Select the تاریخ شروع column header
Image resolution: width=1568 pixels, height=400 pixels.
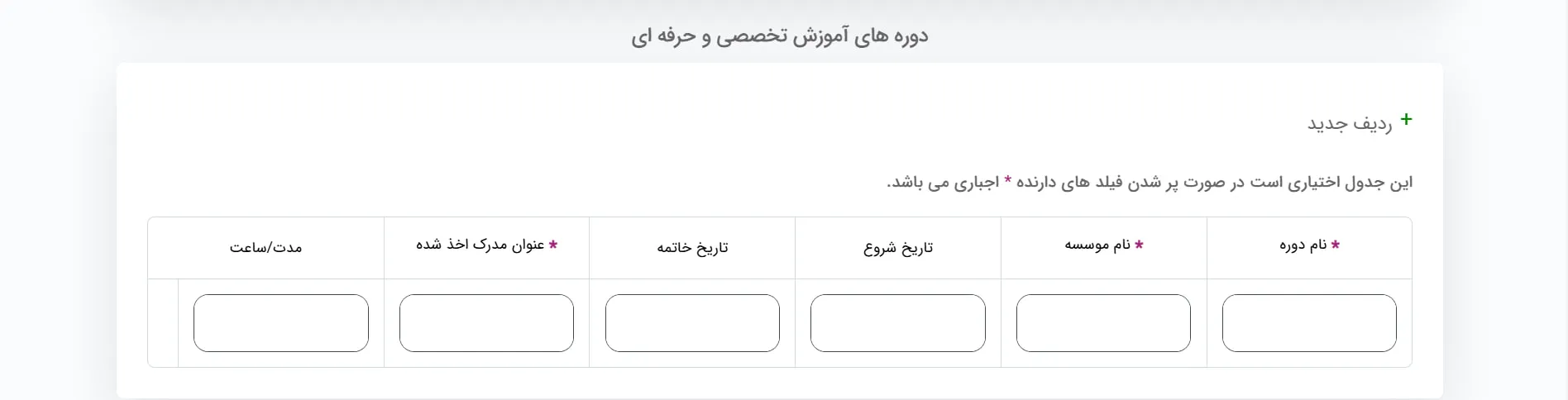898,248
